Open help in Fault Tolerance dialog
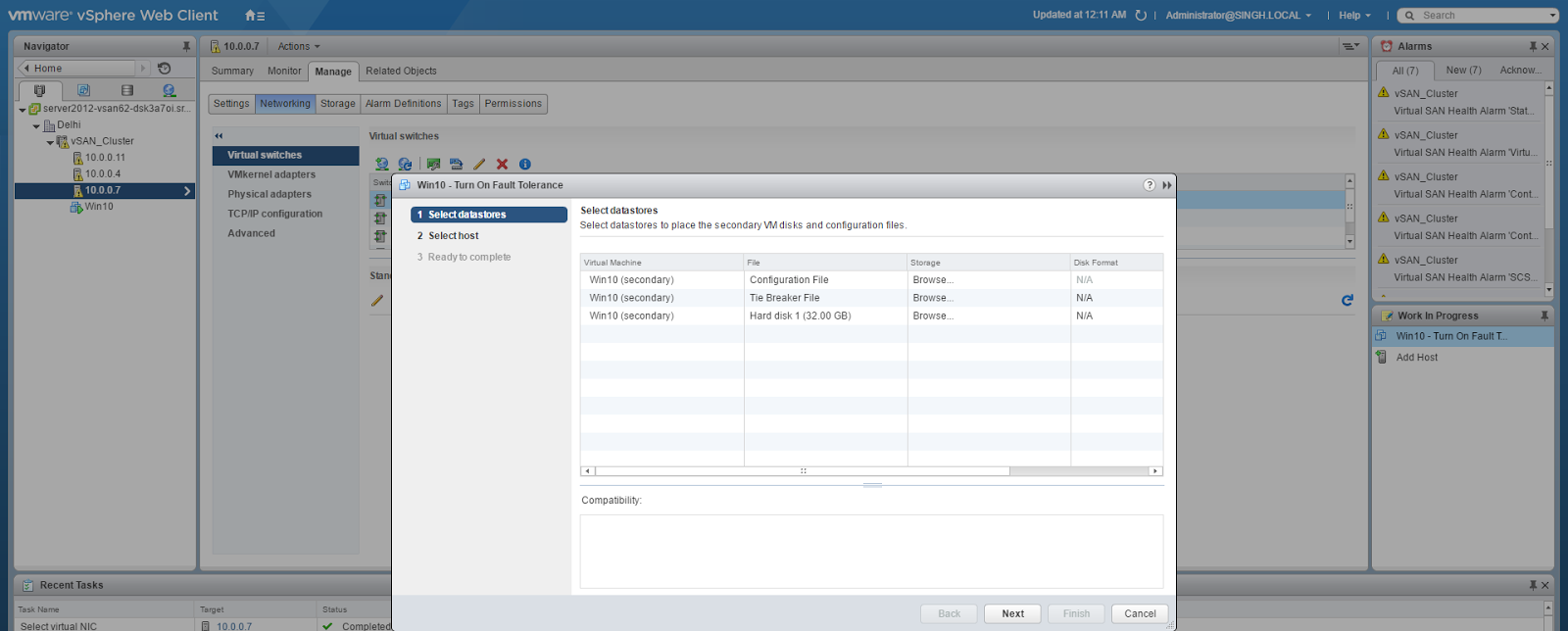 click(1150, 185)
